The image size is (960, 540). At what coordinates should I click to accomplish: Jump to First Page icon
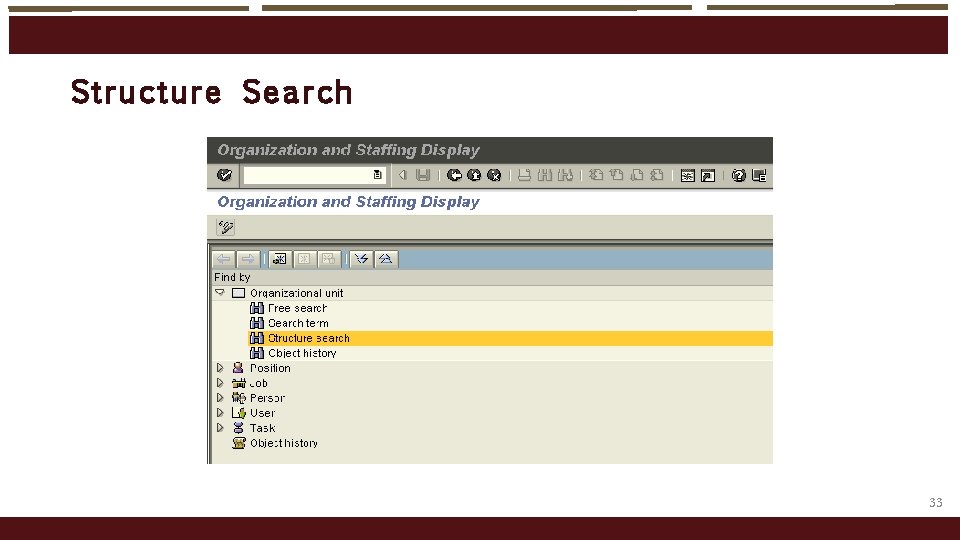(x=596, y=176)
